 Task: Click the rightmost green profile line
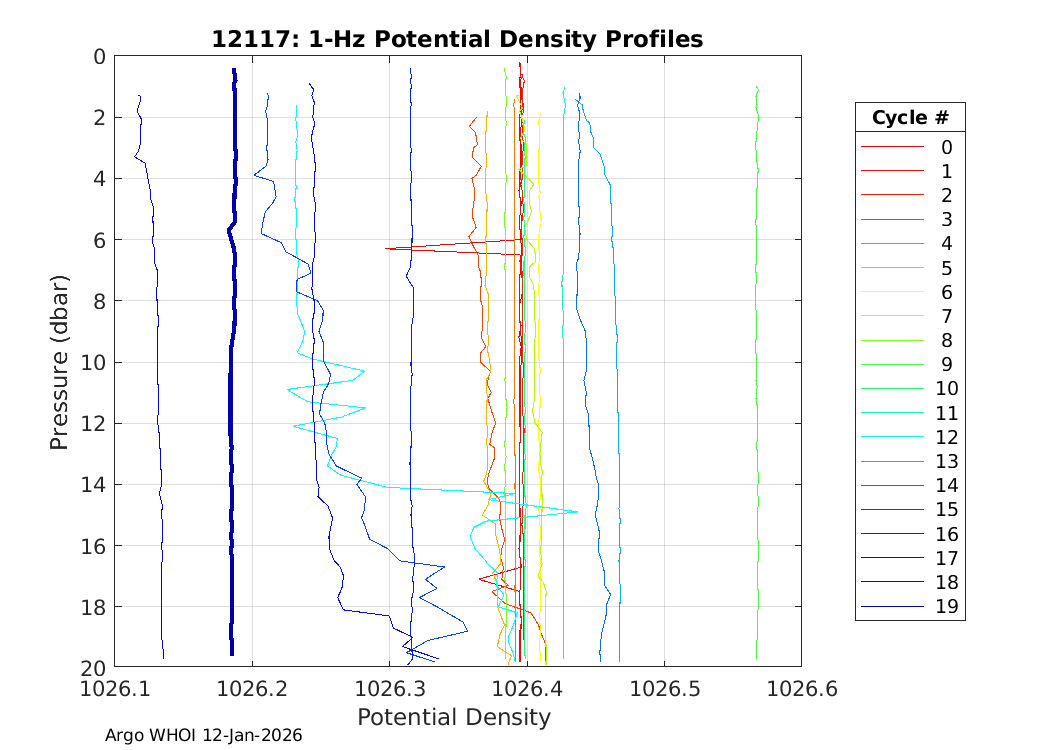[757, 400]
